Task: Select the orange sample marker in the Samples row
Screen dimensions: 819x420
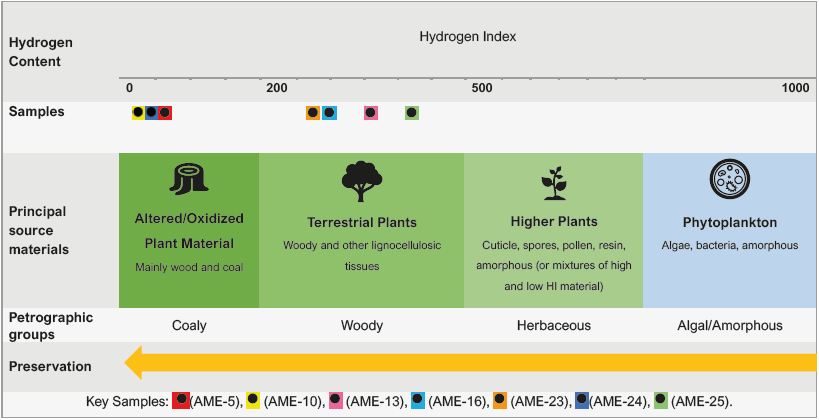Action: coord(313,113)
